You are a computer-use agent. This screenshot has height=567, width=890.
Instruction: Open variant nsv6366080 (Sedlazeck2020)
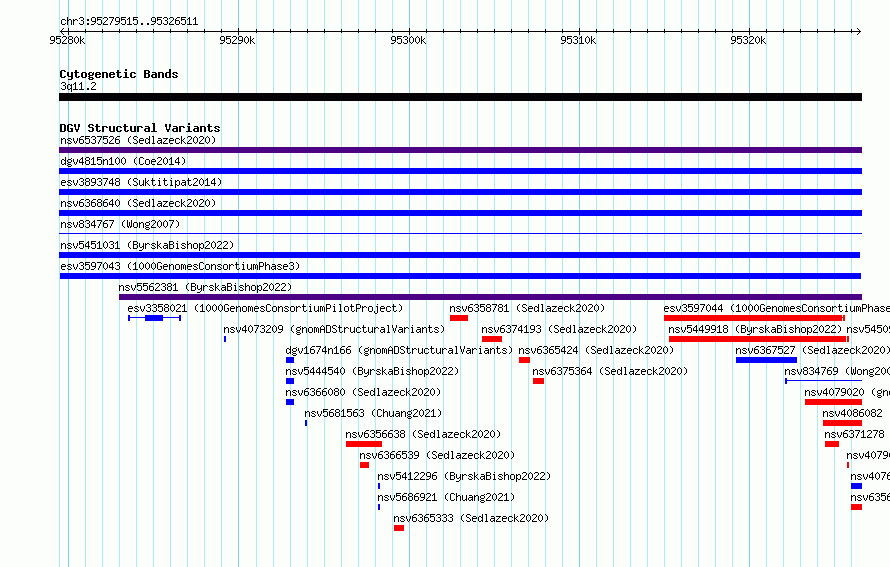point(363,392)
